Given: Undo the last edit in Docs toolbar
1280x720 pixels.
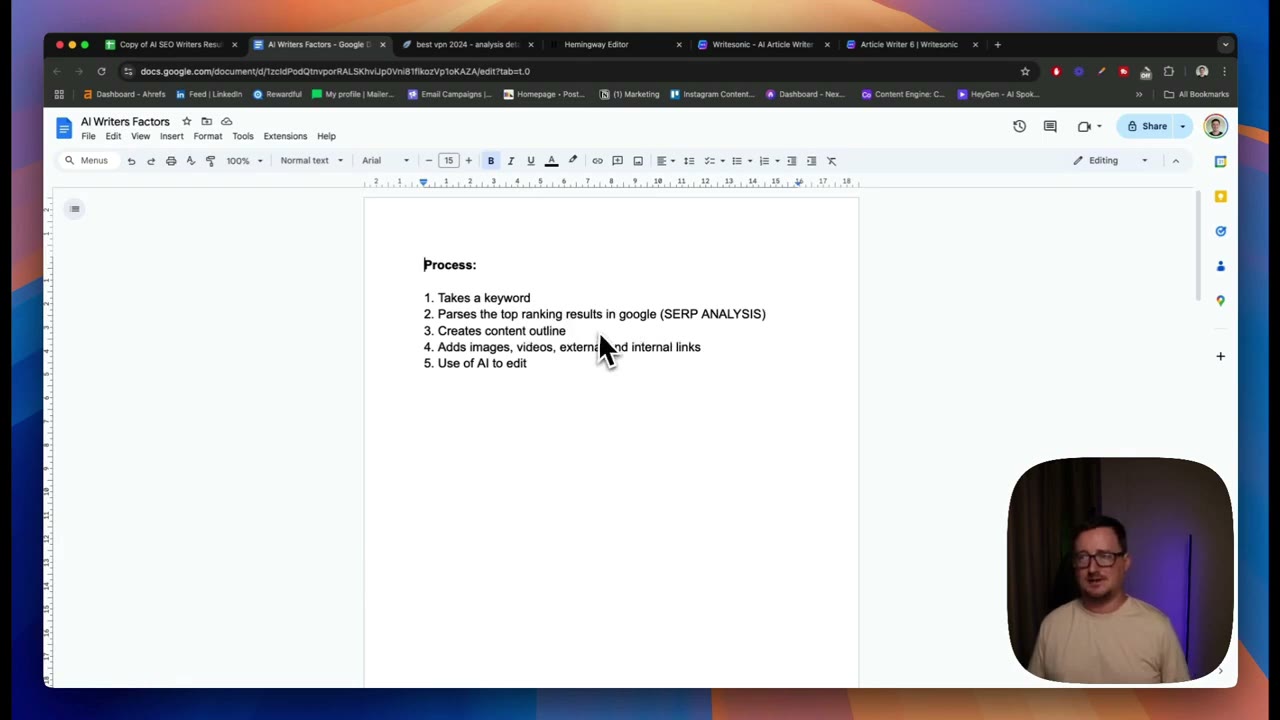Looking at the screenshot, I should (x=131, y=161).
